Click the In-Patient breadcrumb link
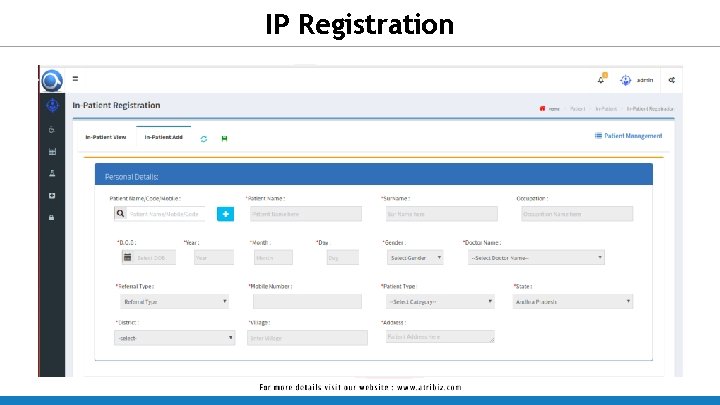The height and width of the screenshot is (405, 720). [x=606, y=109]
